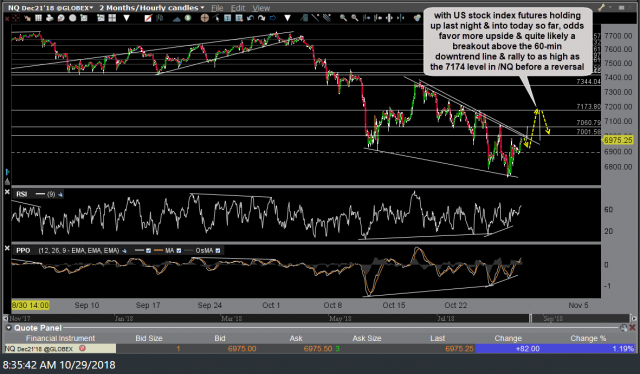Click the vertical expand bars icon
The image size is (640, 374).
[x=389, y=18]
